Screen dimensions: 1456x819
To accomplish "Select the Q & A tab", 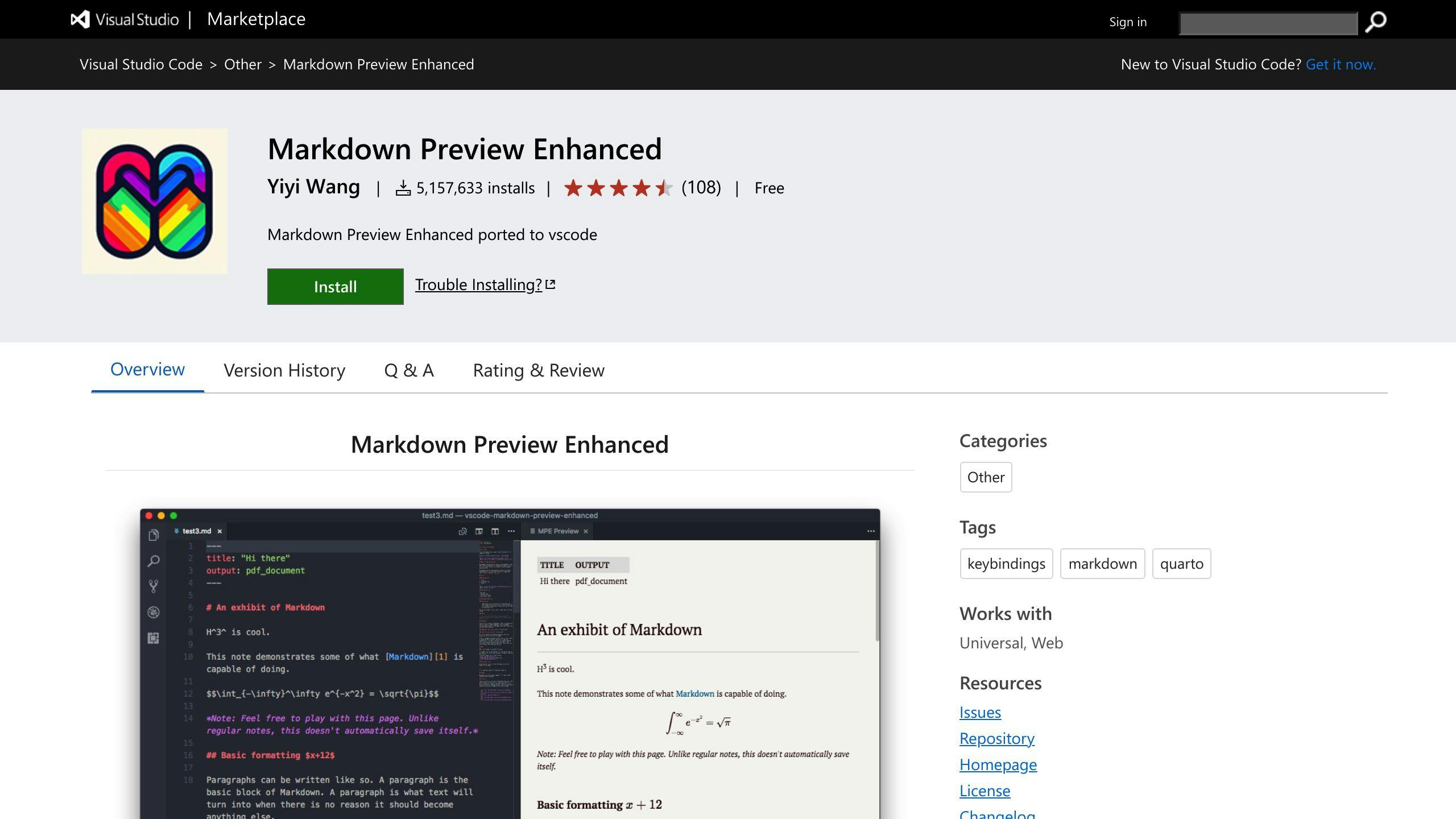I will [409, 369].
